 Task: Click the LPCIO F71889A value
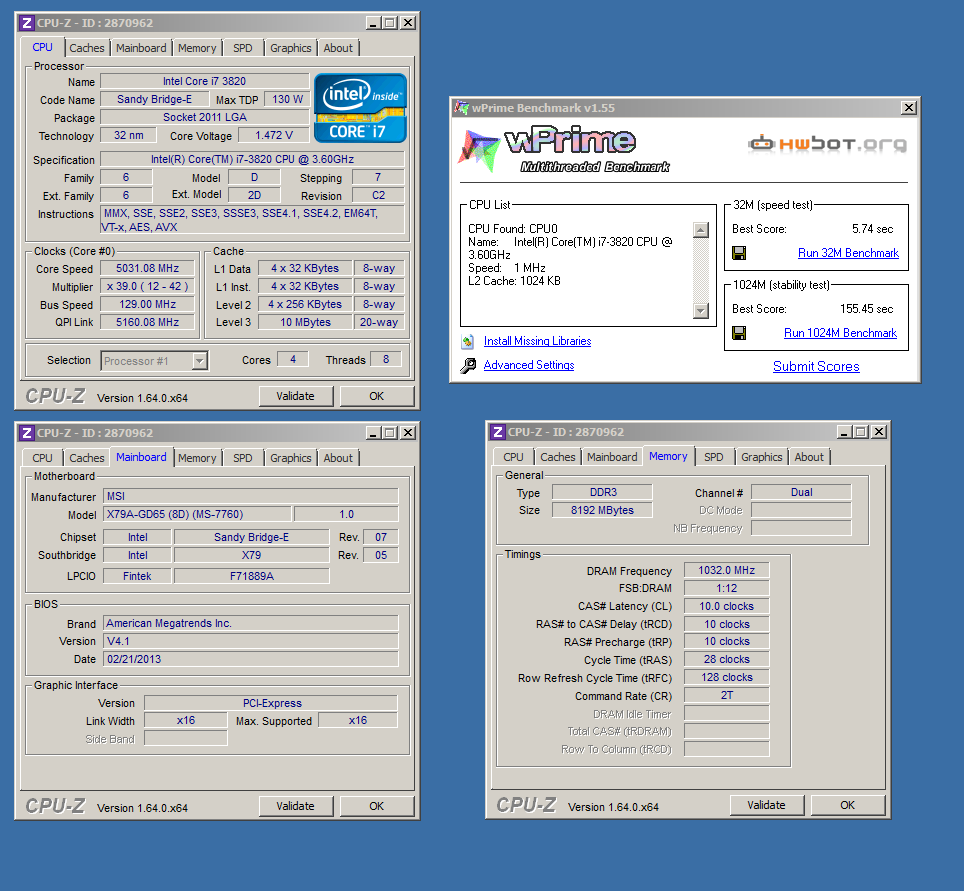click(251, 576)
